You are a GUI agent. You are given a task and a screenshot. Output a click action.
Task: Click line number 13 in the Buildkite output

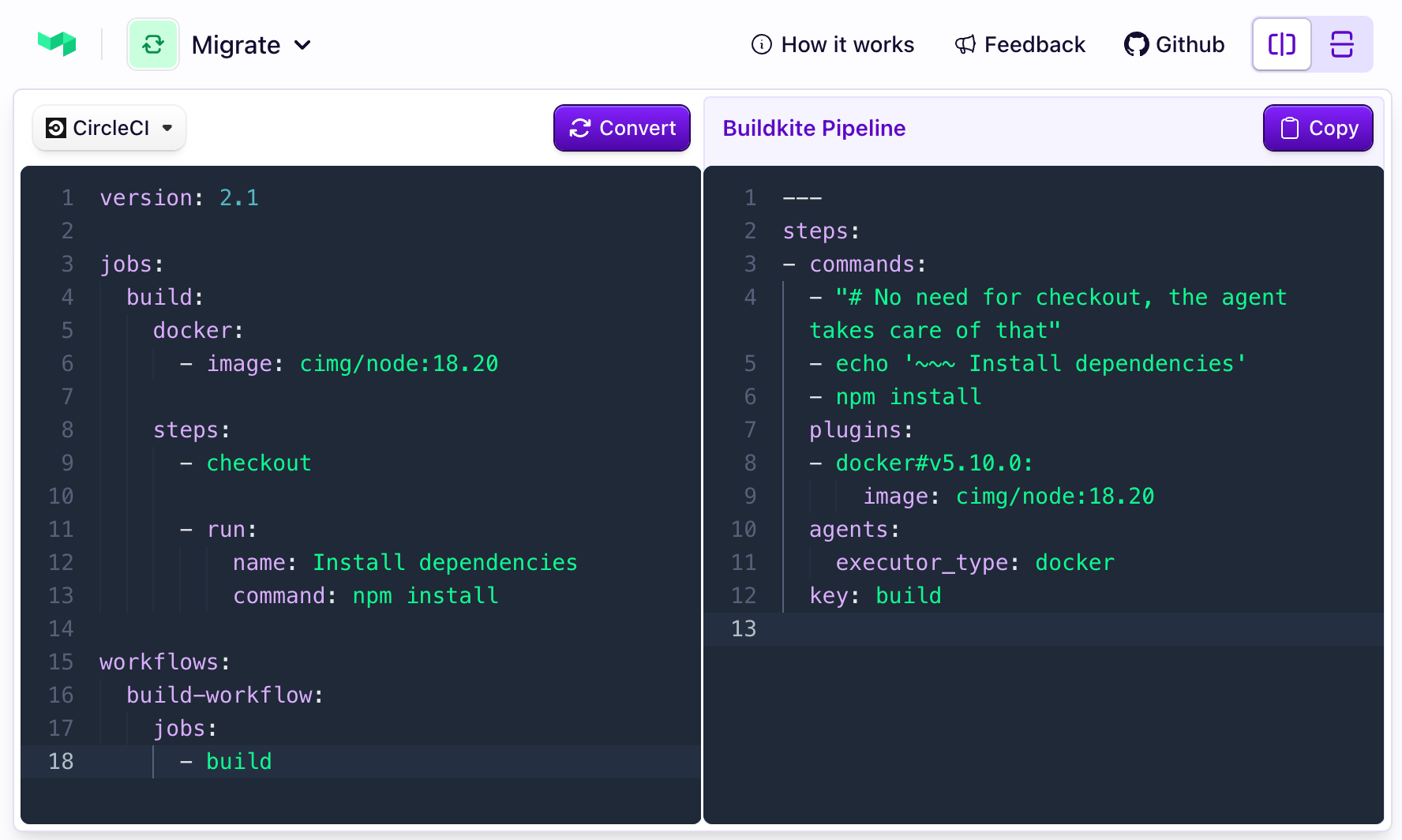coord(743,628)
